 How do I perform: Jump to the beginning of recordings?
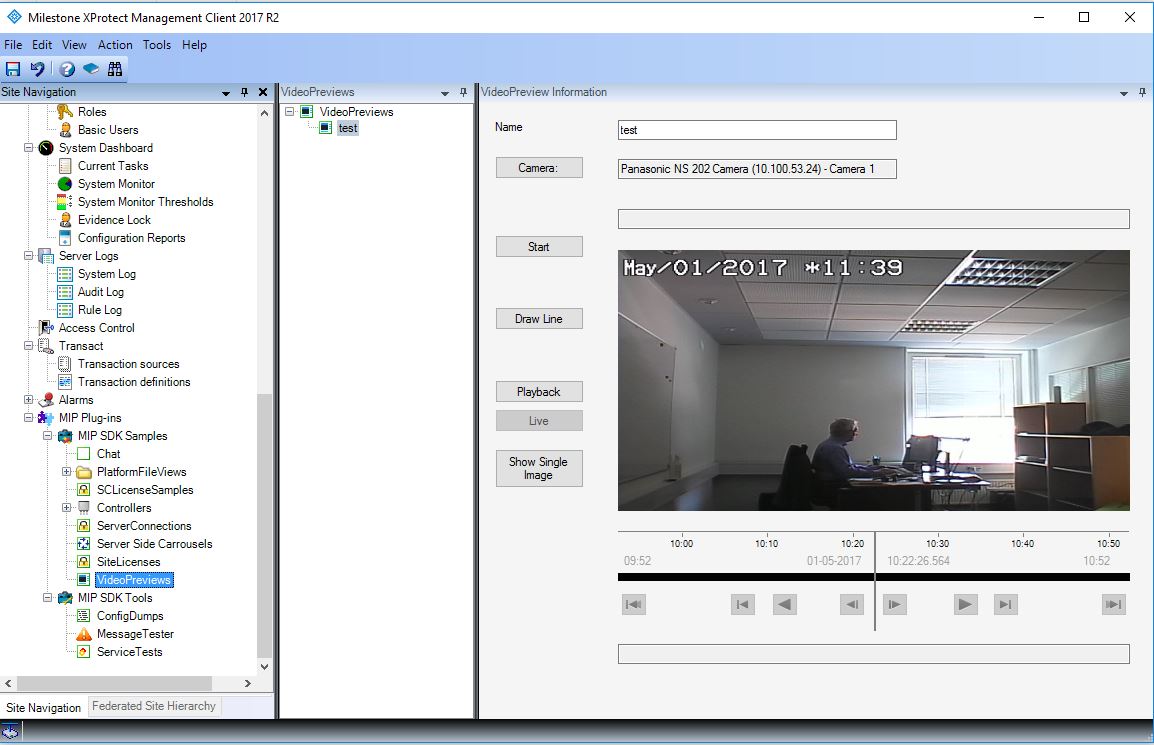tap(634, 605)
